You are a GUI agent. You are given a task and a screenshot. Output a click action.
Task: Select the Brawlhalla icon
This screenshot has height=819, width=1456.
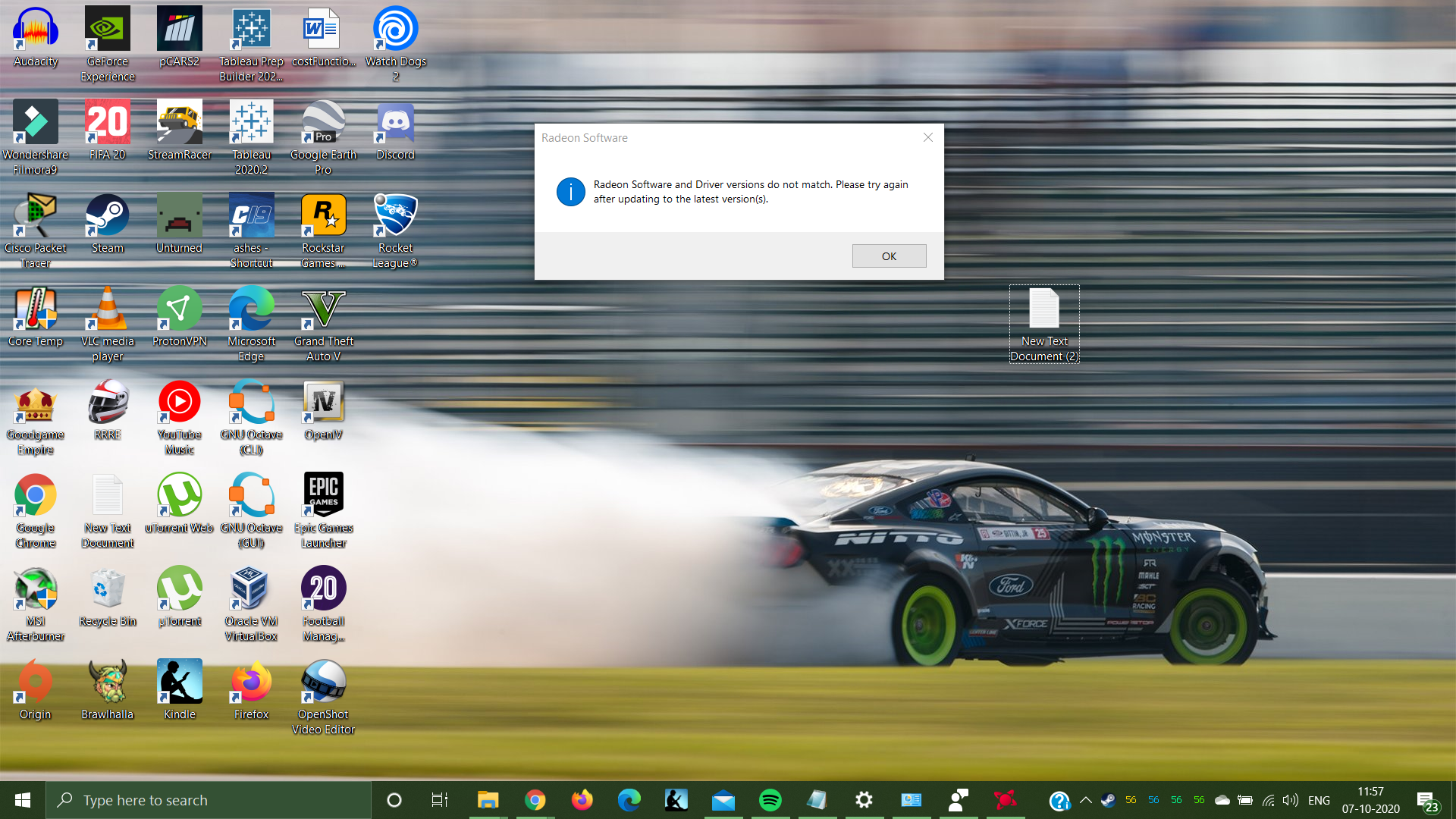108,689
